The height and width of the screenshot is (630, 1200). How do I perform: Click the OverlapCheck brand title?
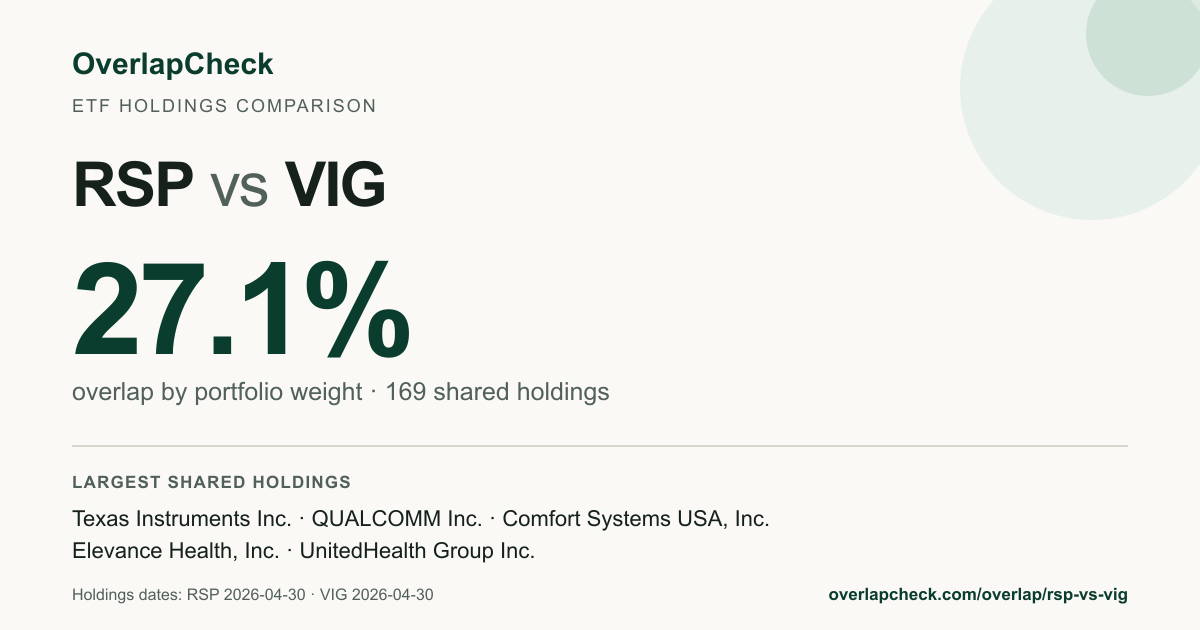(172, 65)
